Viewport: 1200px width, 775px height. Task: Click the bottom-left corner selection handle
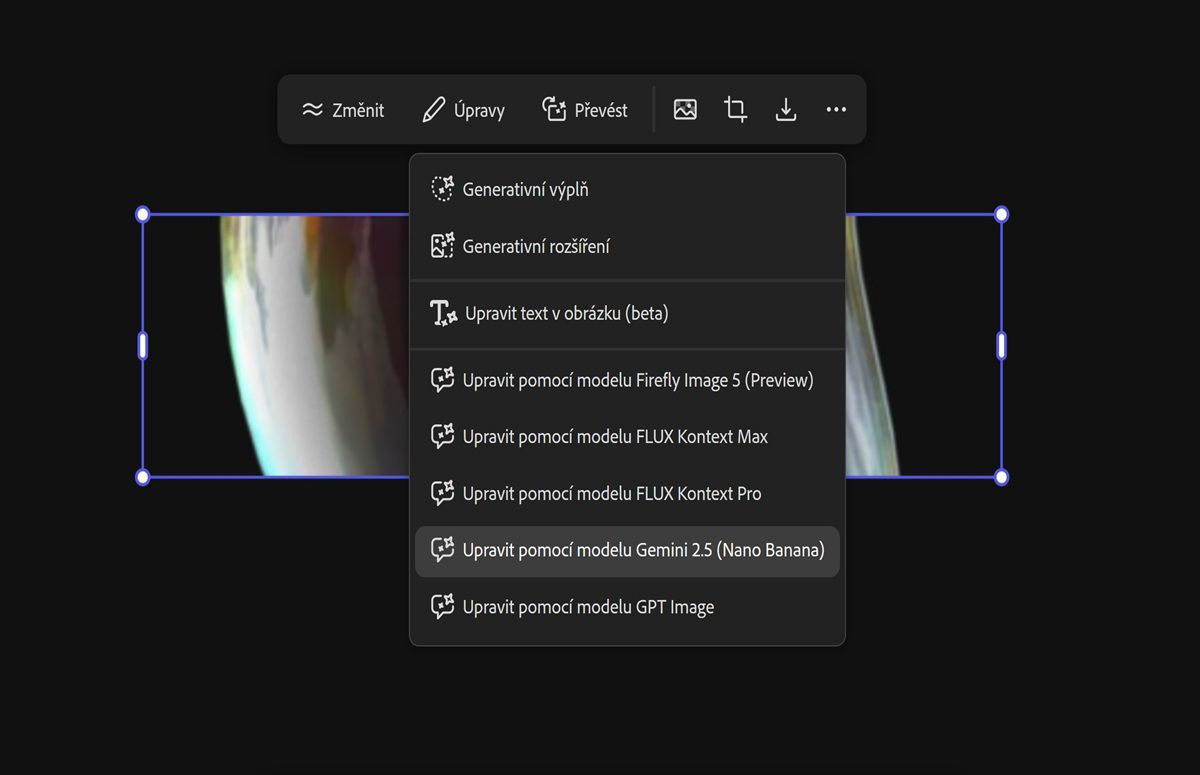142,477
